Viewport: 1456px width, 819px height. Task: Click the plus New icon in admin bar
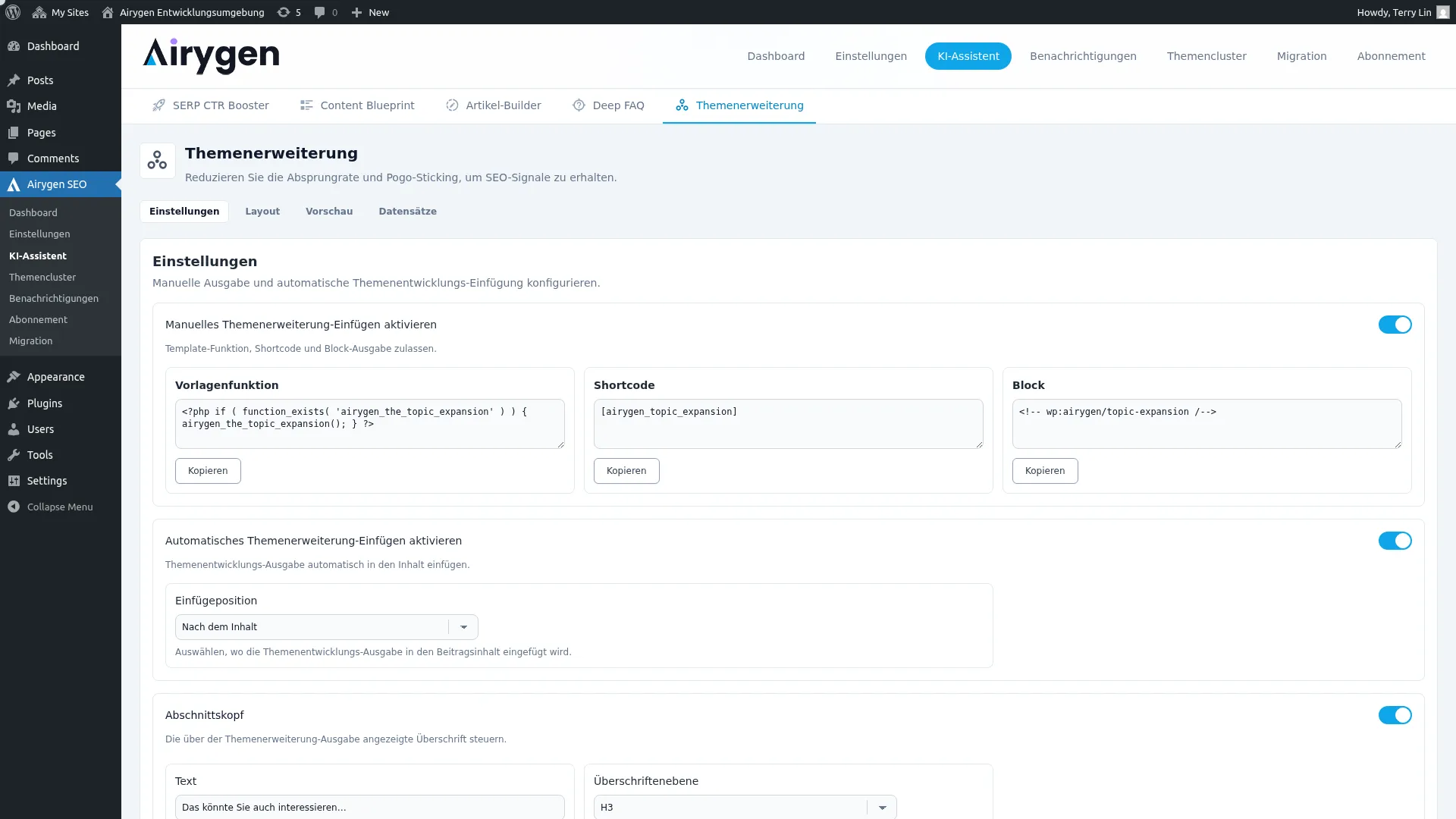356,12
